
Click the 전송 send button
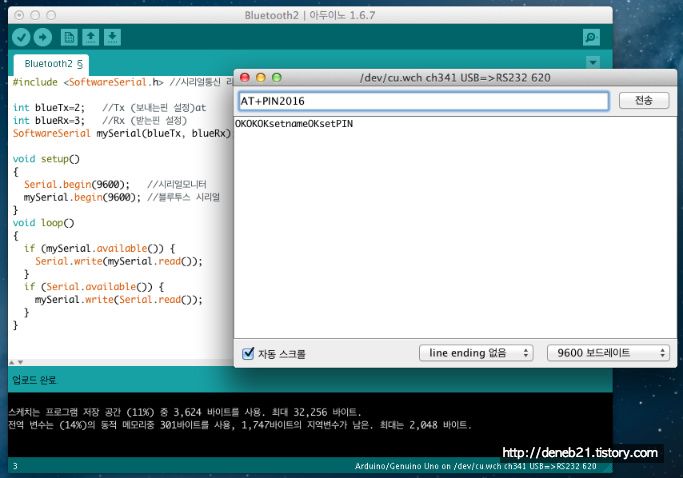tap(644, 101)
